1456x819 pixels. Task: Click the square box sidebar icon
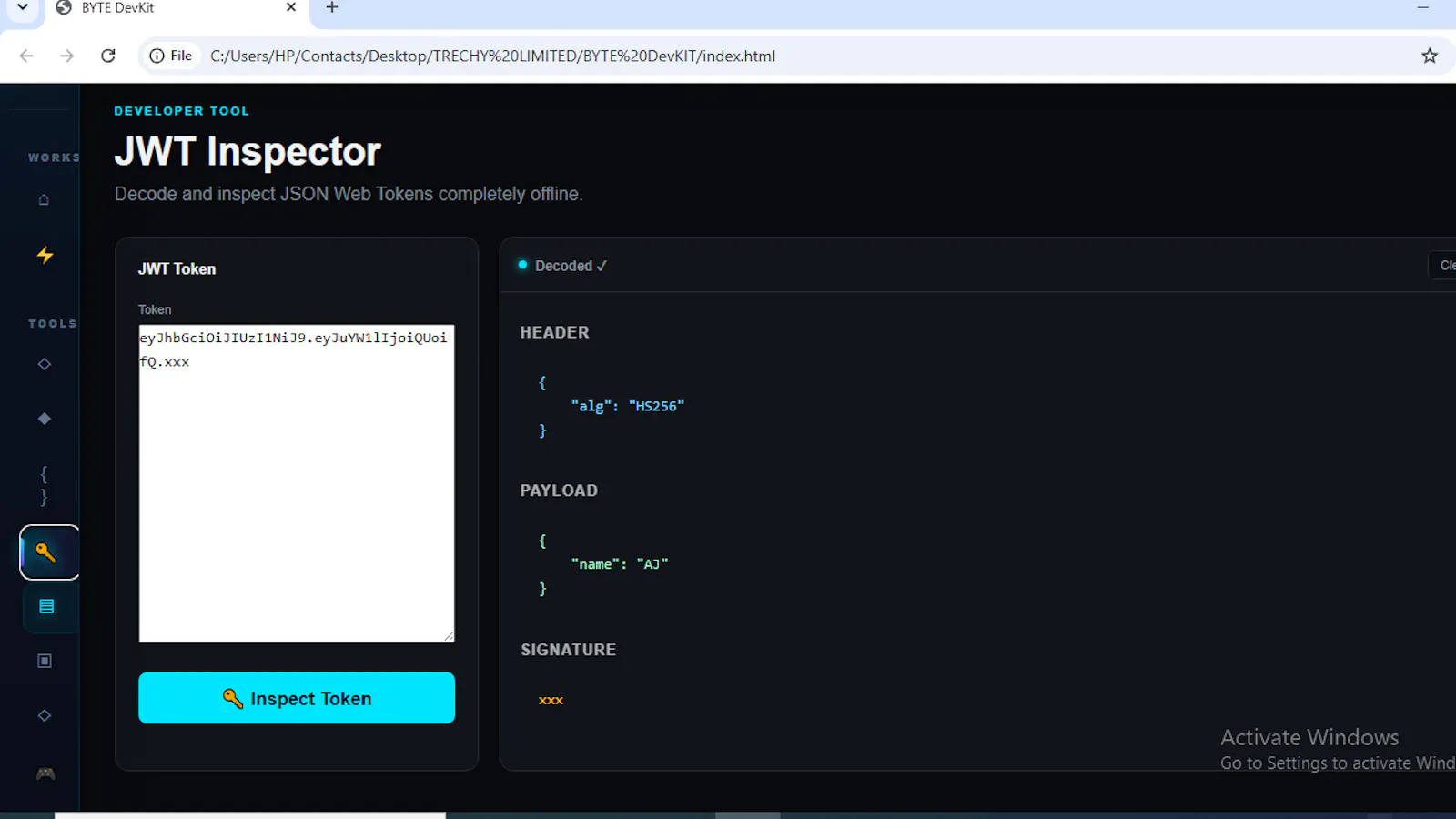pos(44,661)
